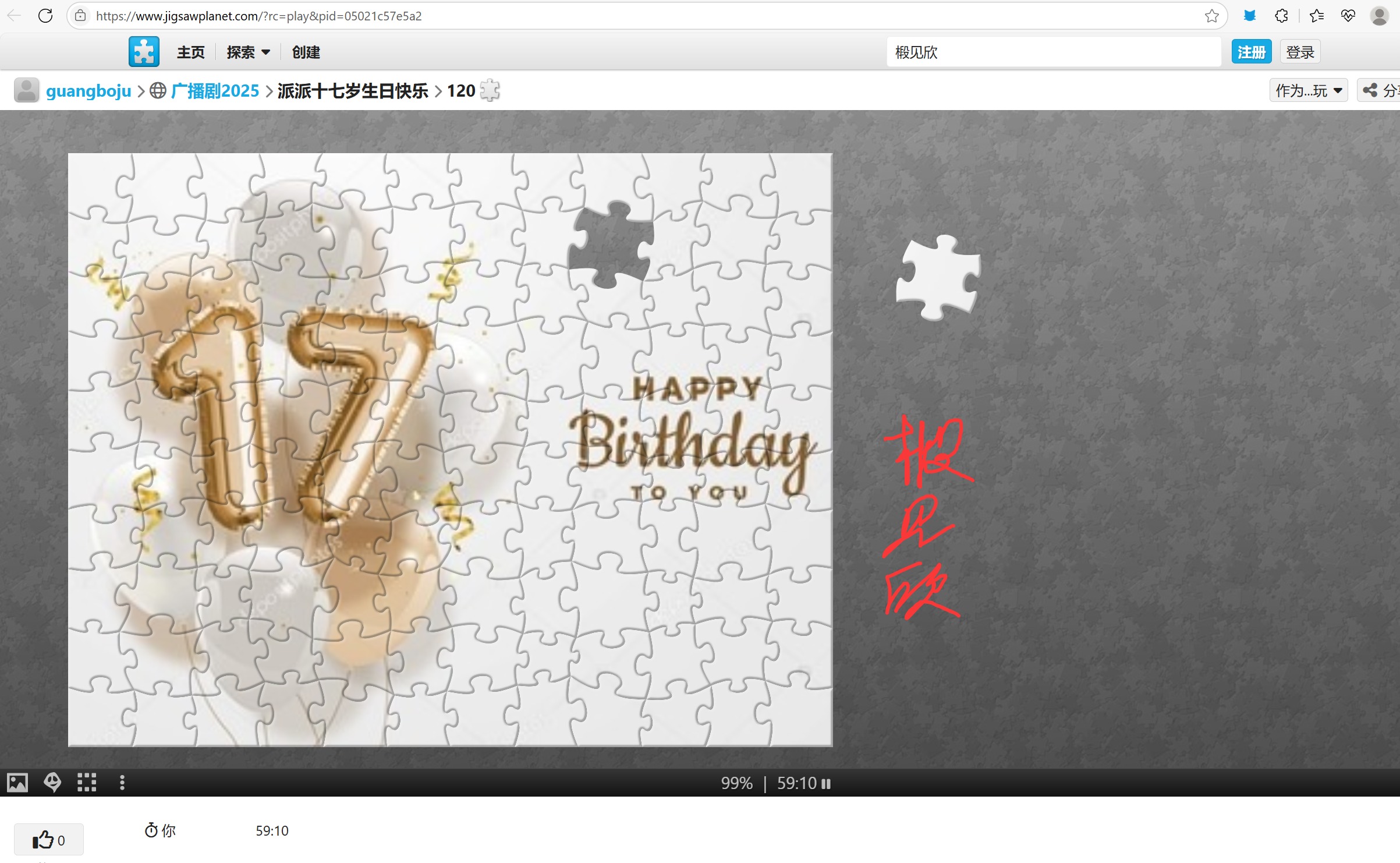Click the puzzle piece count icon

coord(490,90)
